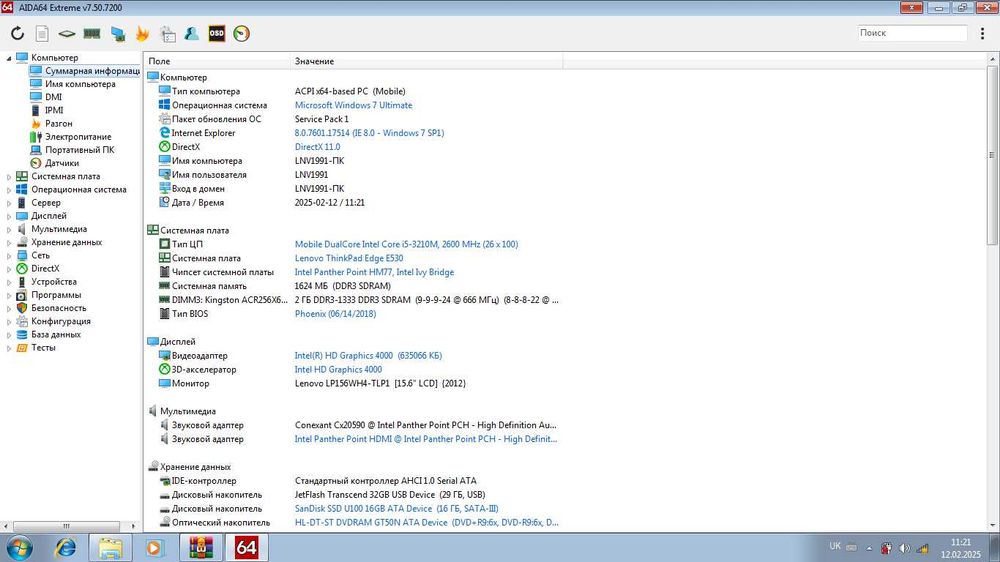Click the UK language indicator in tray

click(835, 546)
